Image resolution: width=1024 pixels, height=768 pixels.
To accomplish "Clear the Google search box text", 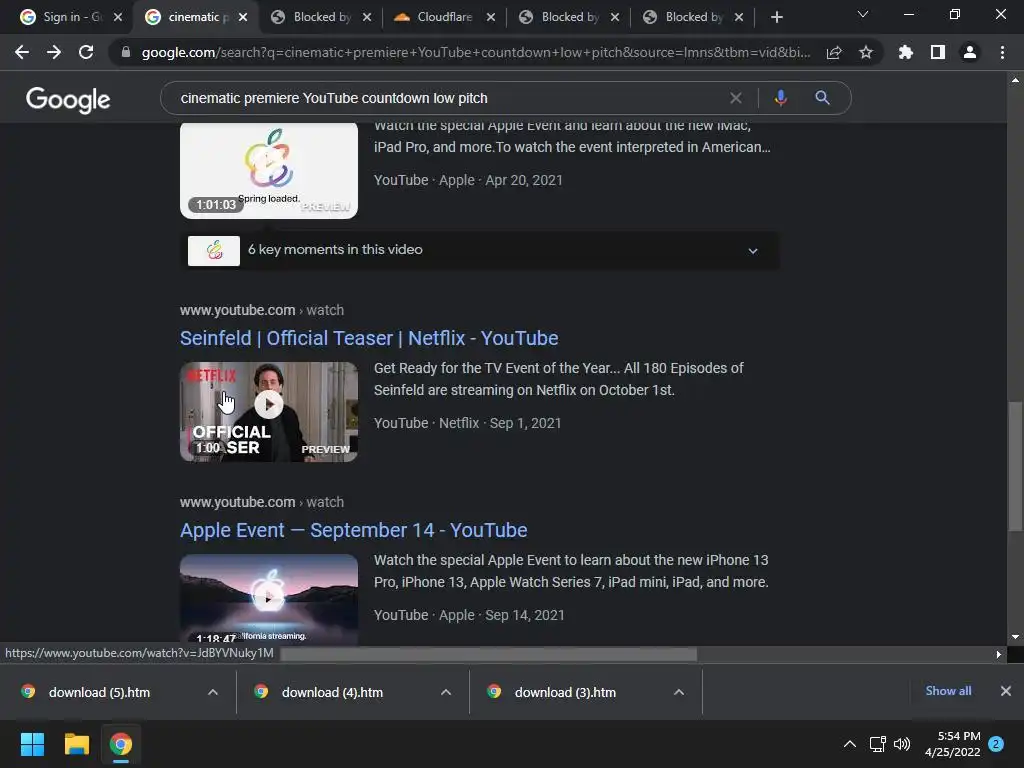I will point(736,98).
